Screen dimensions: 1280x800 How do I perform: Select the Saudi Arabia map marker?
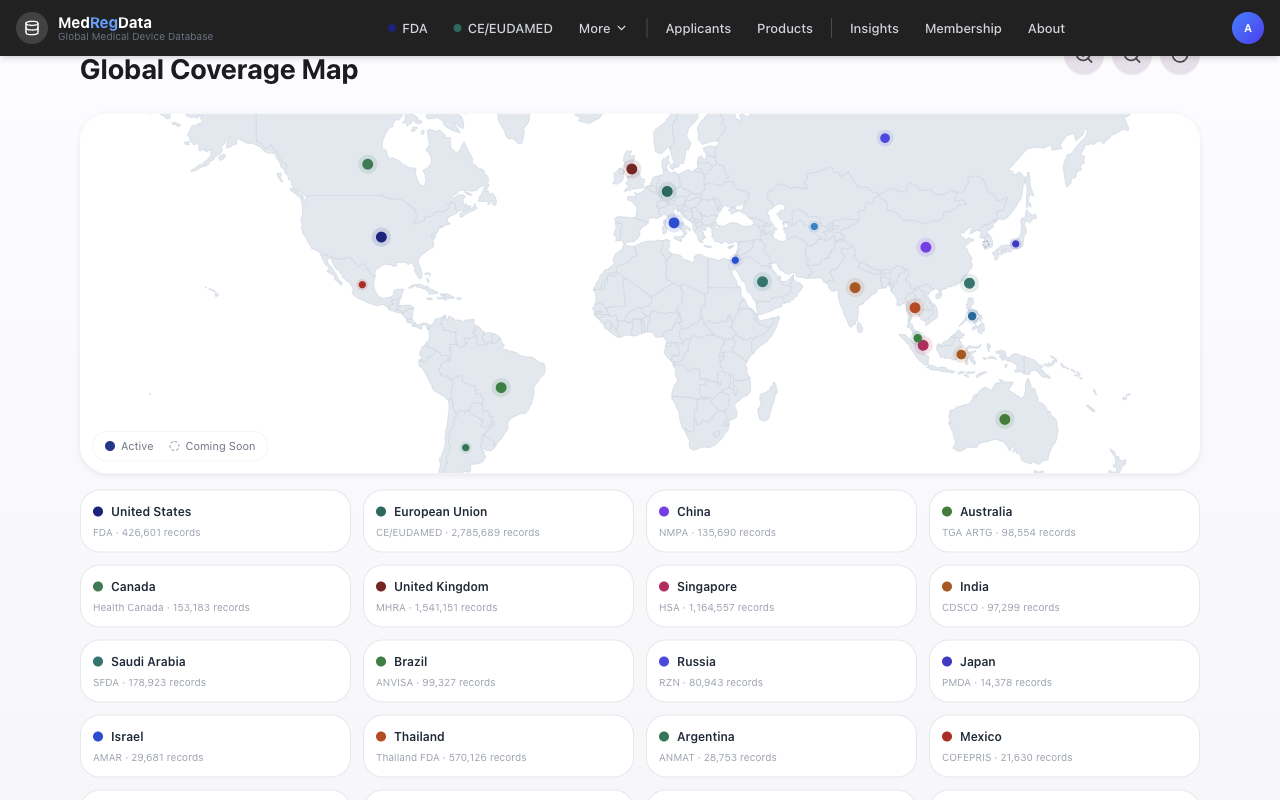pos(762,282)
